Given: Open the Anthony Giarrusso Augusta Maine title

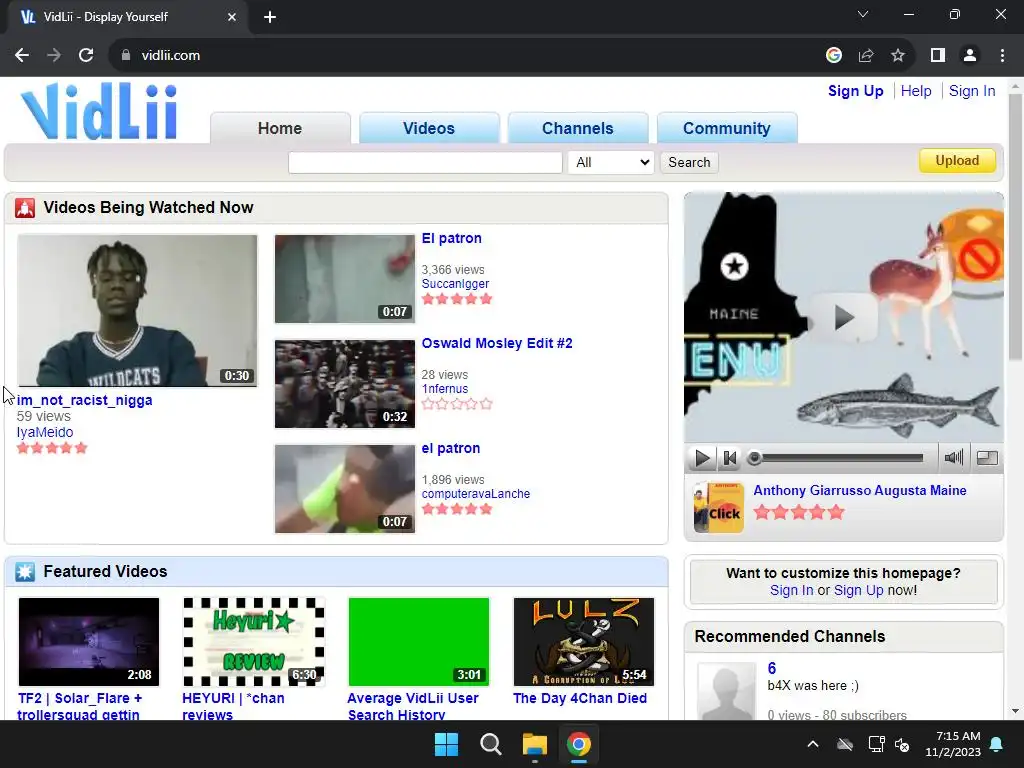Looking at the screenshot, I should 859,490.
